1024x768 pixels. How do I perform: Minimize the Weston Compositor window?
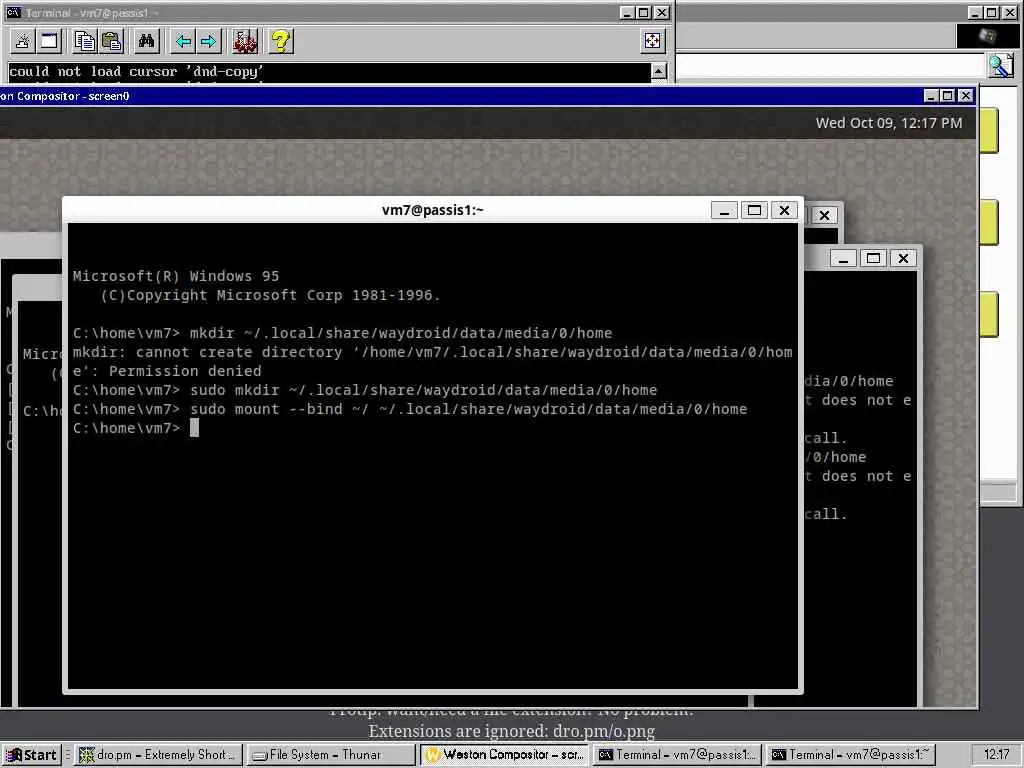932,96
